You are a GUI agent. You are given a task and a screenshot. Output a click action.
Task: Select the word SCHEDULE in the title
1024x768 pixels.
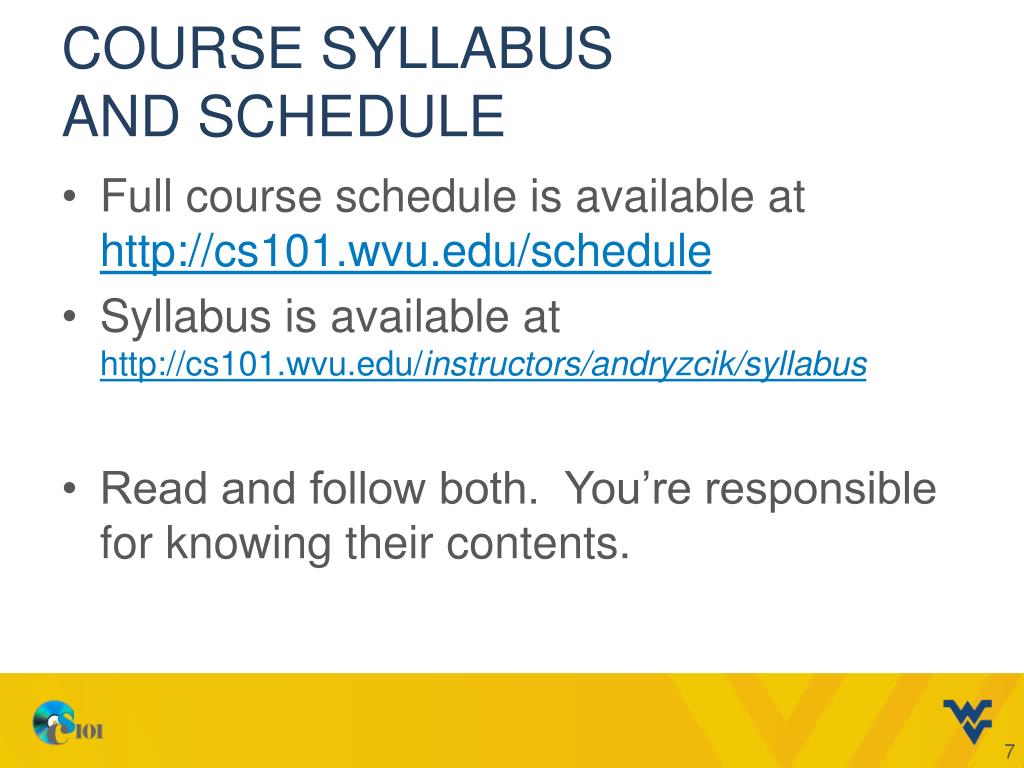pyautogui.click(x=351, y=116)
